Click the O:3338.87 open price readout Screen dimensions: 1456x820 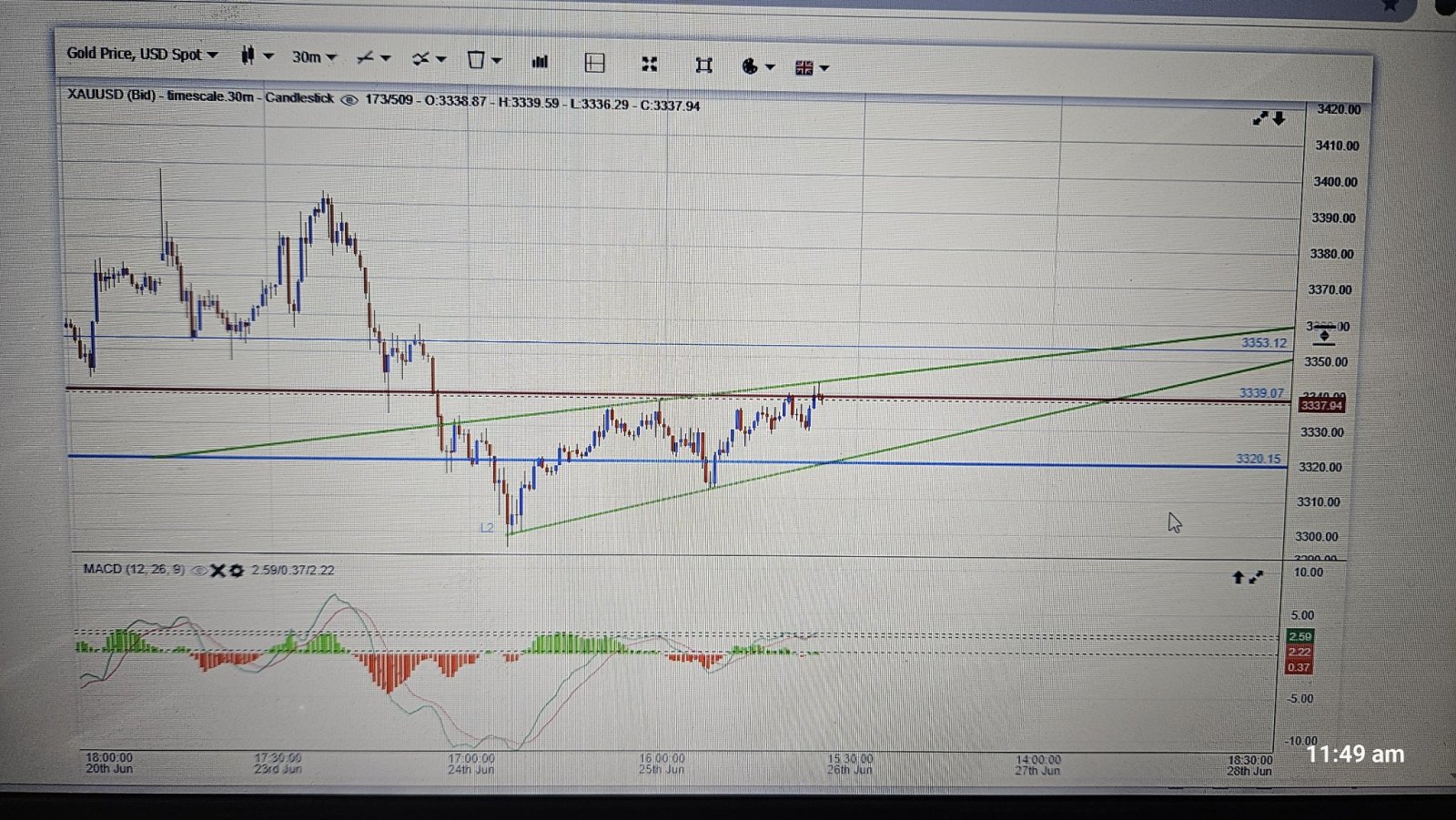pos(455,101)
